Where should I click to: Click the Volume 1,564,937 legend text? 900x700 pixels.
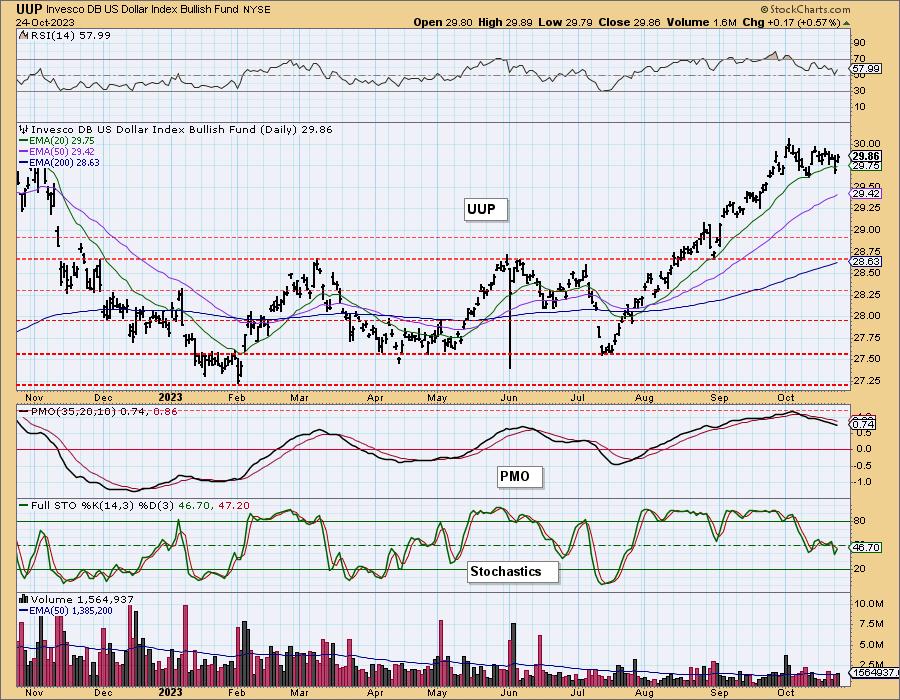[82, 600]
